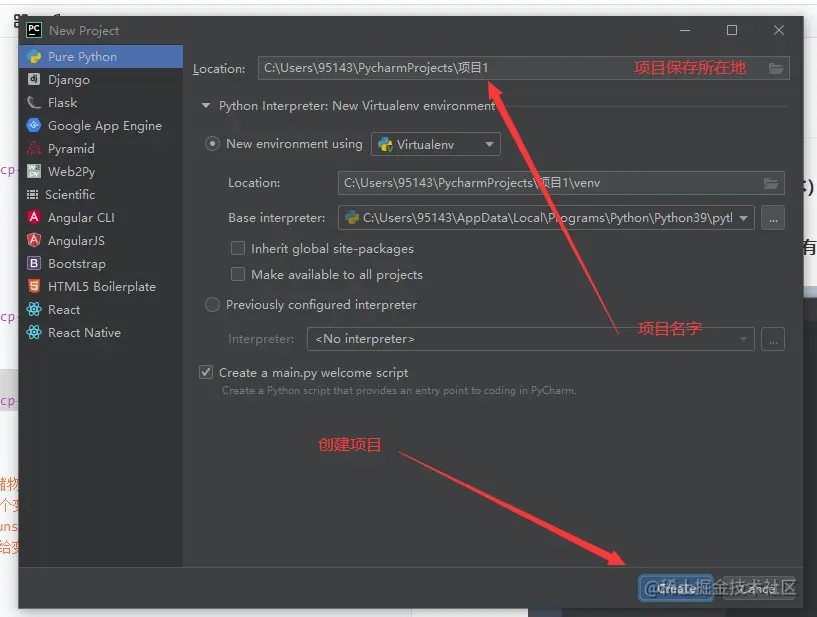
Task: Select Django project type
Action: 101,79
